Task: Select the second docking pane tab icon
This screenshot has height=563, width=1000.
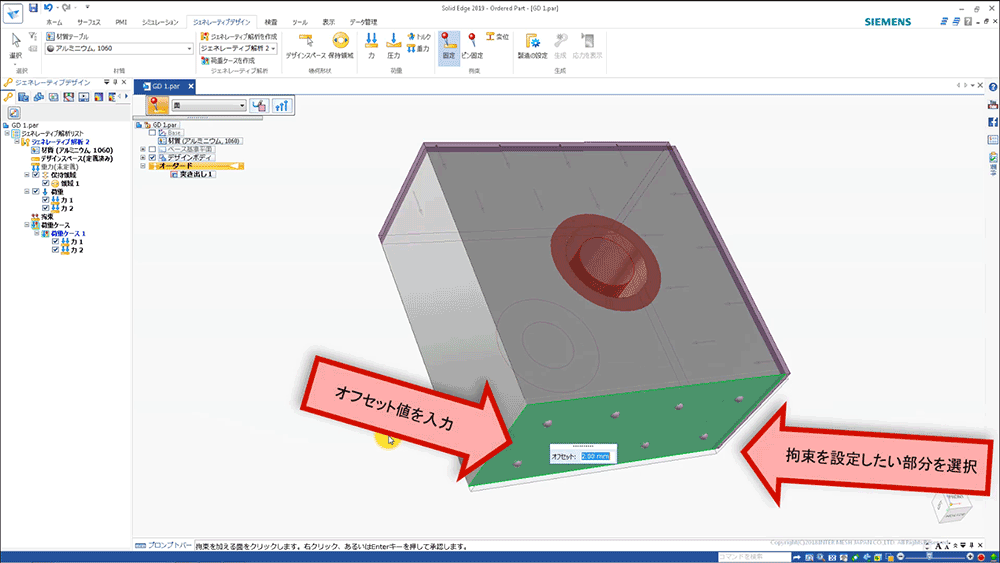Action: 24,97
